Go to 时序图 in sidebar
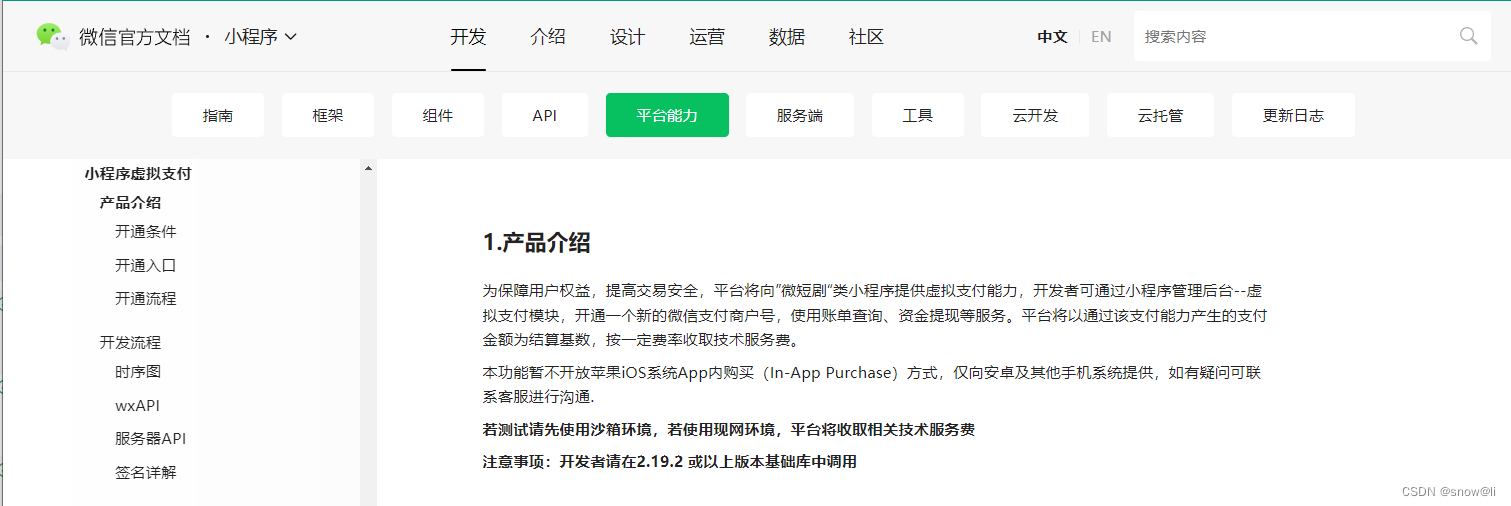Screen dimensions: 1511x506 [x=138, y=371]
